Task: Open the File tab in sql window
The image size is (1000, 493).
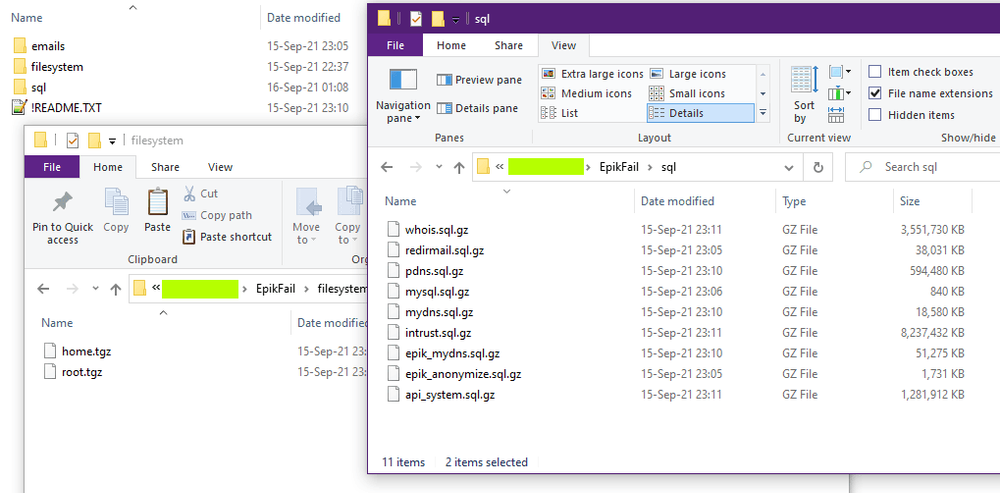Action: pos(395,45)
